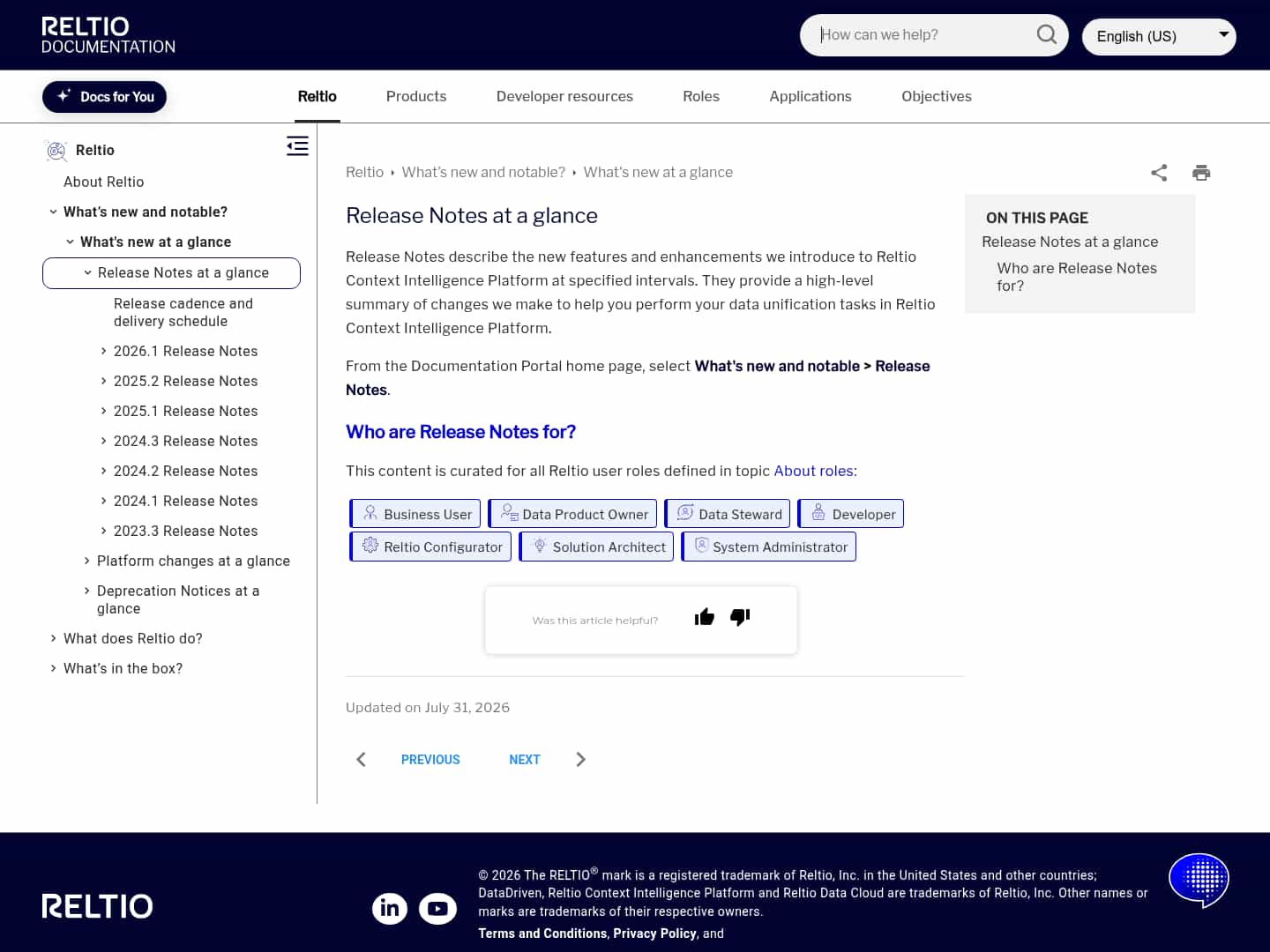Expand What's in the box?
The height and width of the screenshot is (952, 1270).
pyautogui.click(x=54, y=668)
